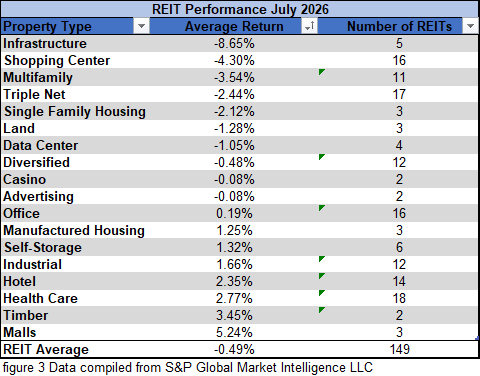This screenshot has width=480, height=376.
Task: Select the REIT Performance July 2026 title cell
Action: pos(240,9)
